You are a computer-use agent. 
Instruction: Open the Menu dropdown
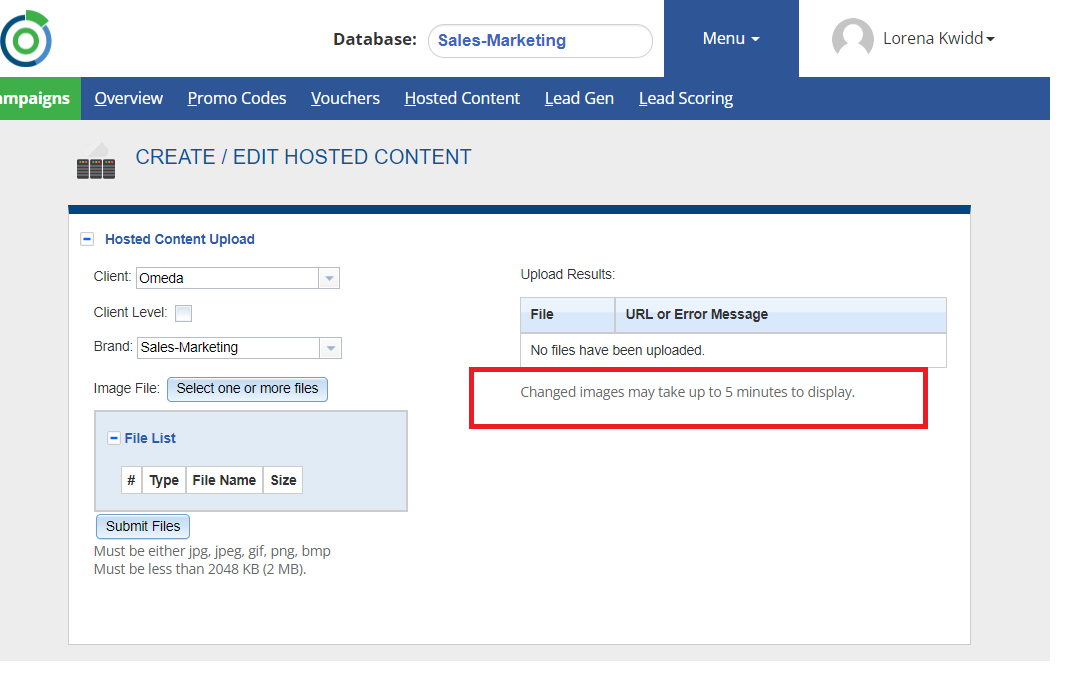[x=731, y=39]
